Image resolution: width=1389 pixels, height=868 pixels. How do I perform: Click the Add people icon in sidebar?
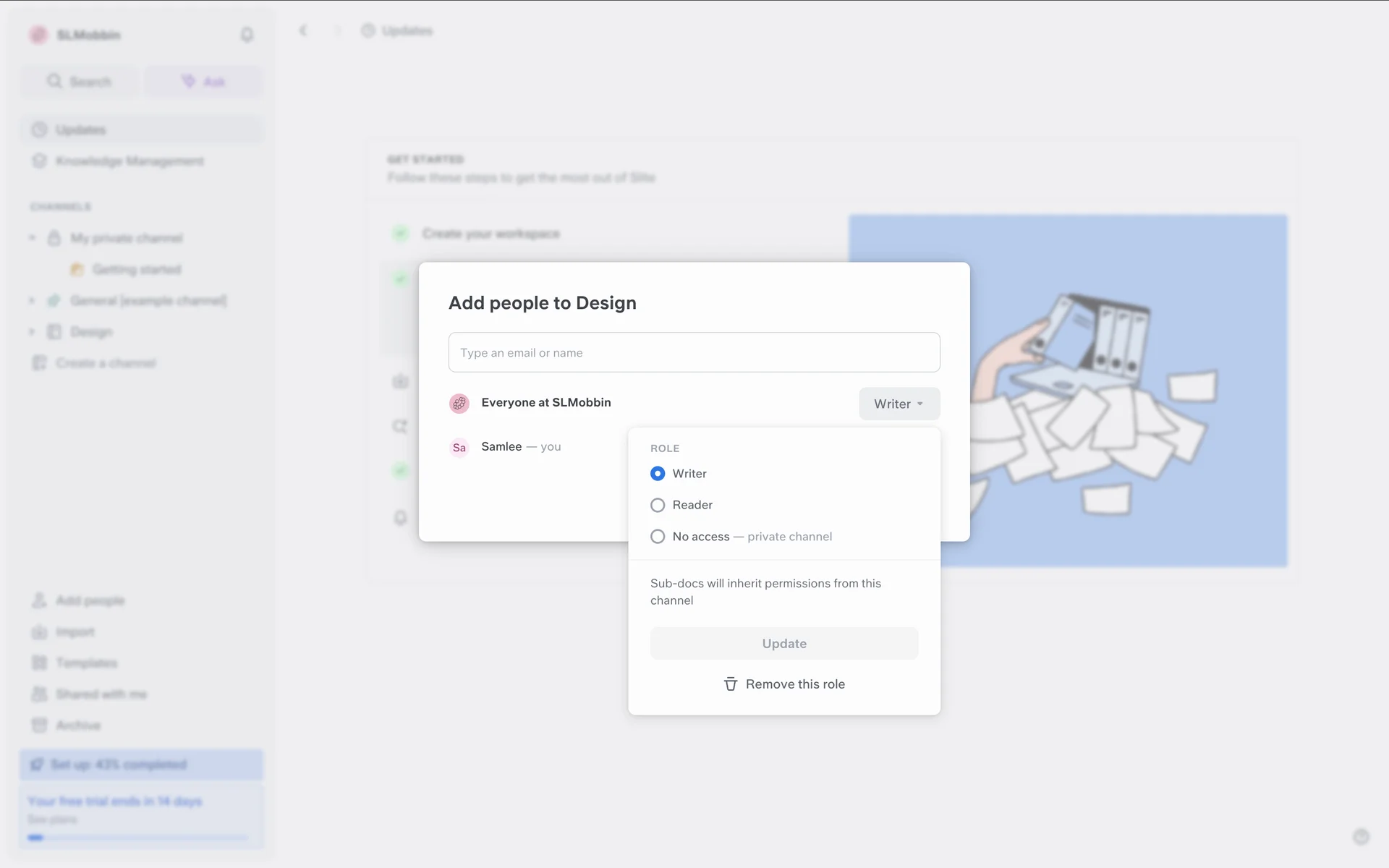[x=39, y=600]
